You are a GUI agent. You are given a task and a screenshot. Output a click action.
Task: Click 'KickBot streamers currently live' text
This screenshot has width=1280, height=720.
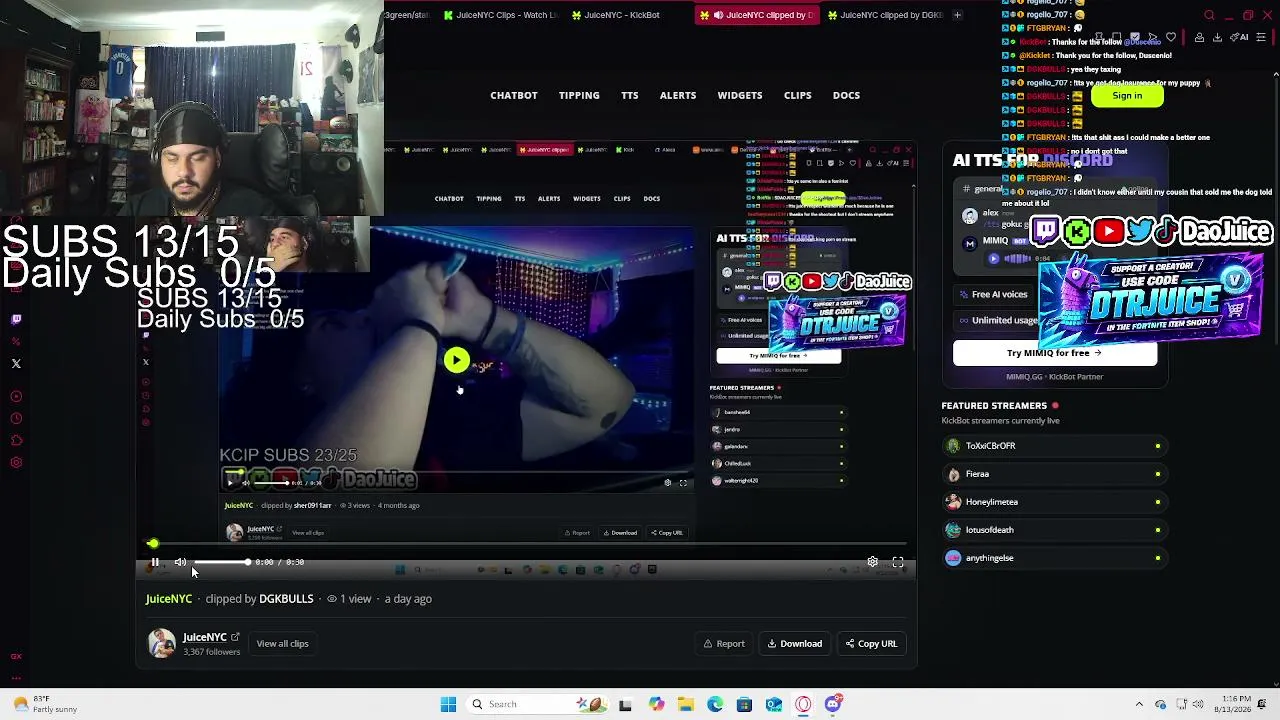[x=1001, y=421]
